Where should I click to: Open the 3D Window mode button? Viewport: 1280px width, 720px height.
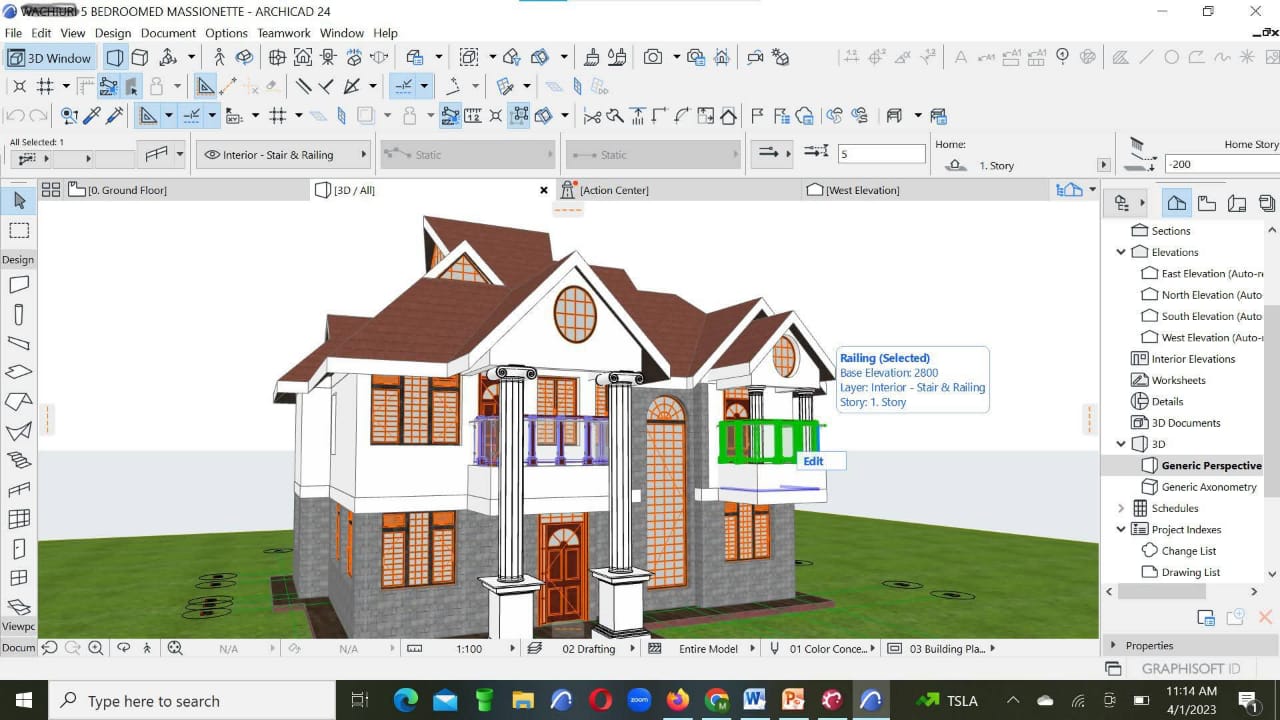pos(48,57)
